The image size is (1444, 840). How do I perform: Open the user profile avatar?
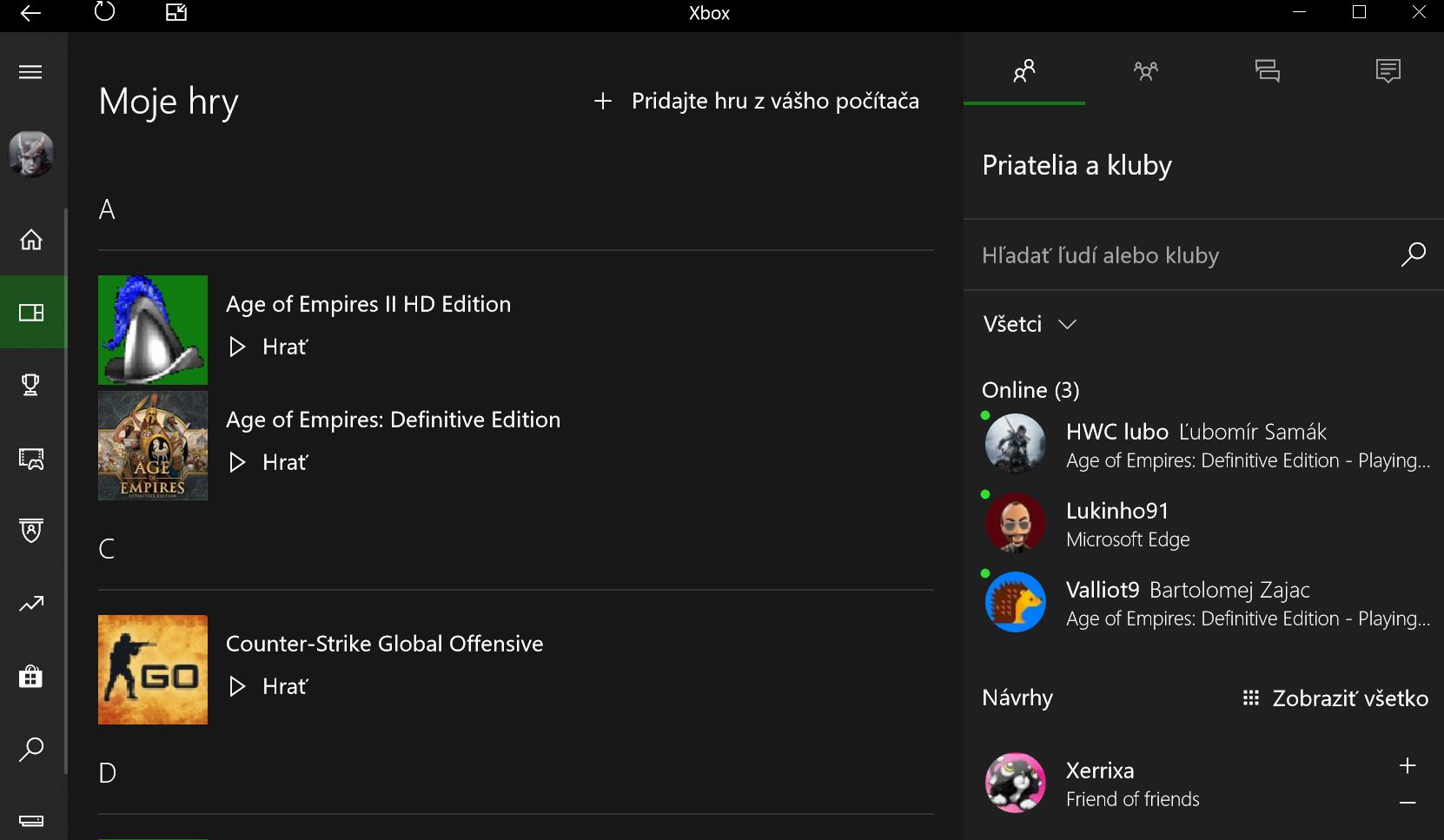click(x=31, y=154)
